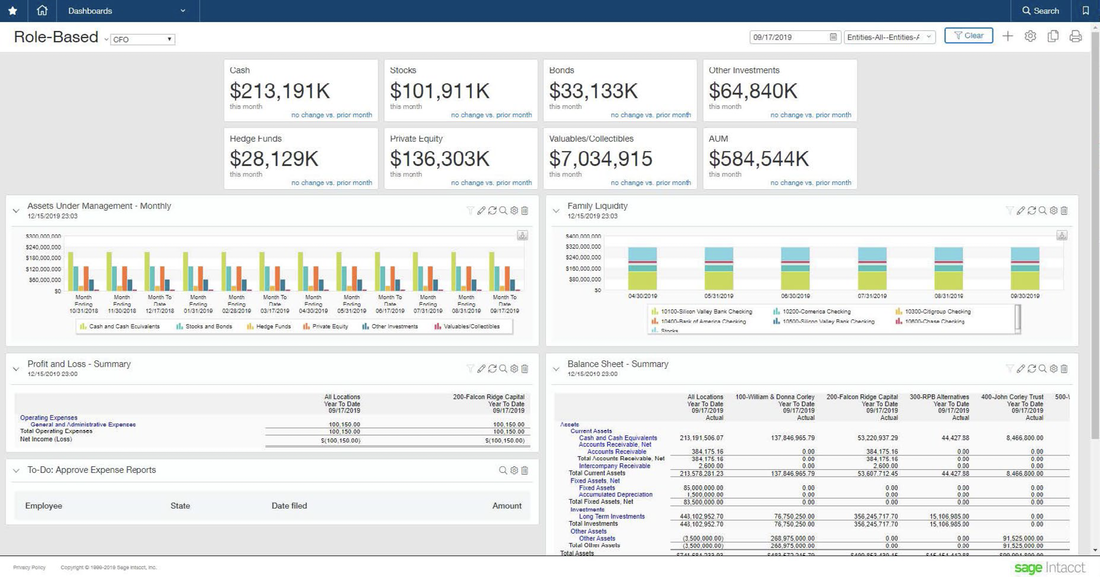Open Balance Sheet - Summary gear settings
1100x577 pixels.
coord(1053,369)
